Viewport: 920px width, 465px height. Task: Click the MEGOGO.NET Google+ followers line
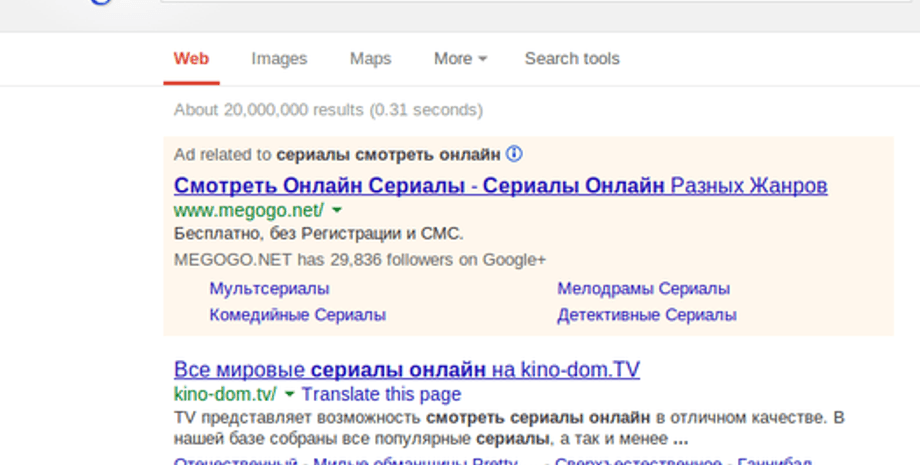point(360,259)
